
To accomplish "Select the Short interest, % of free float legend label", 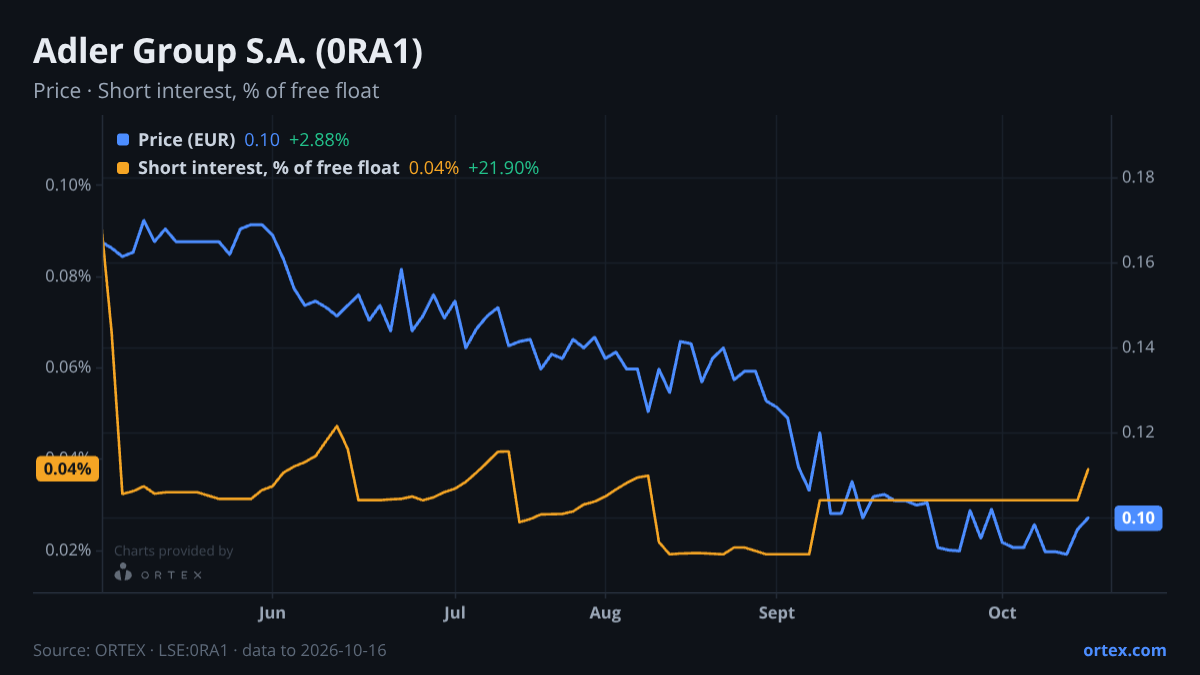I will click(x=268, y=168).
